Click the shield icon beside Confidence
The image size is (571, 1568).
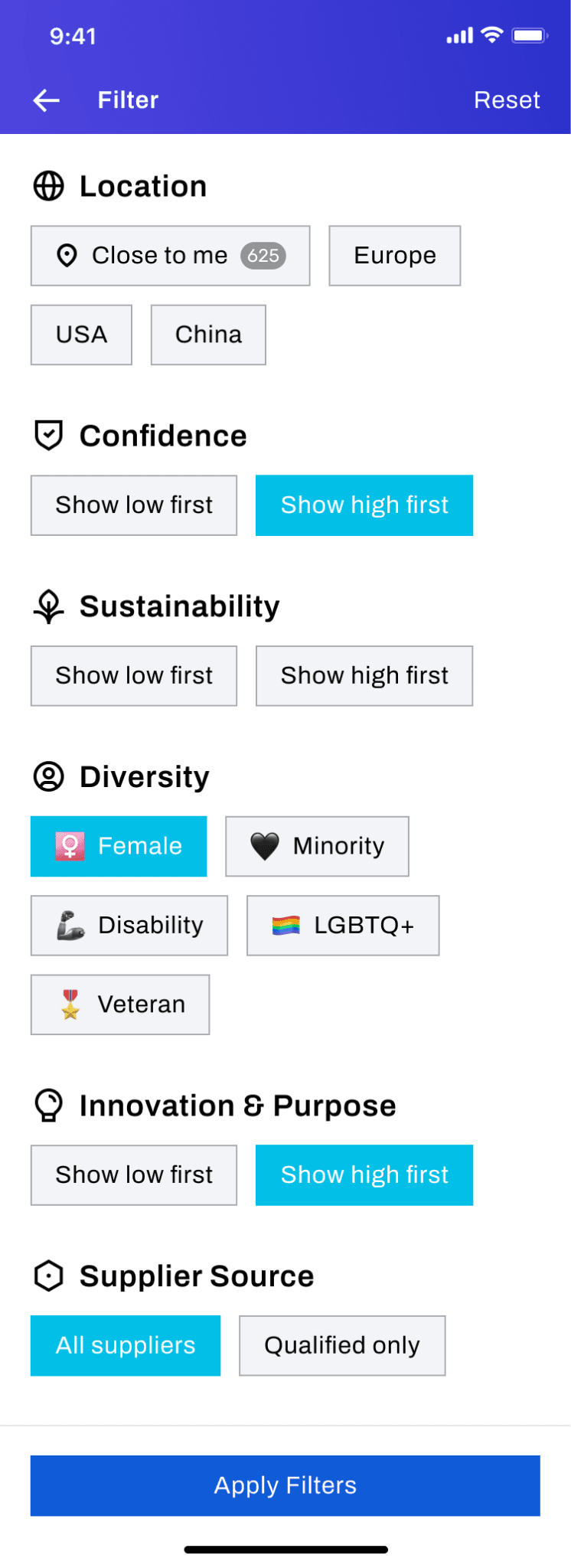click(49, 436)
